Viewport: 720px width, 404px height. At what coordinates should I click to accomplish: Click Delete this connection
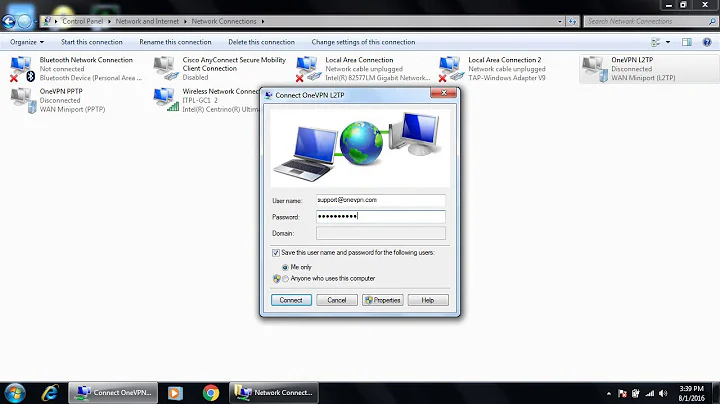[x=261, y=42]
